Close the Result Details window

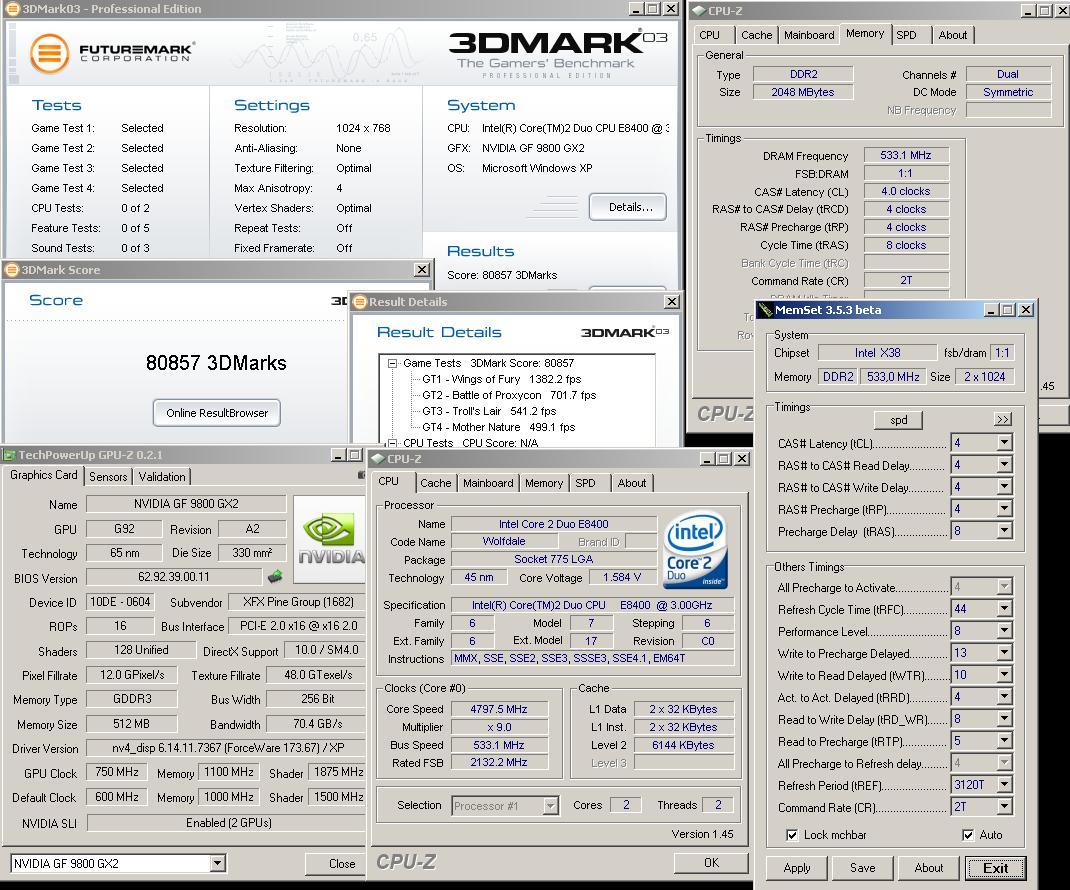pyautogui.click(x=671, y=302)
